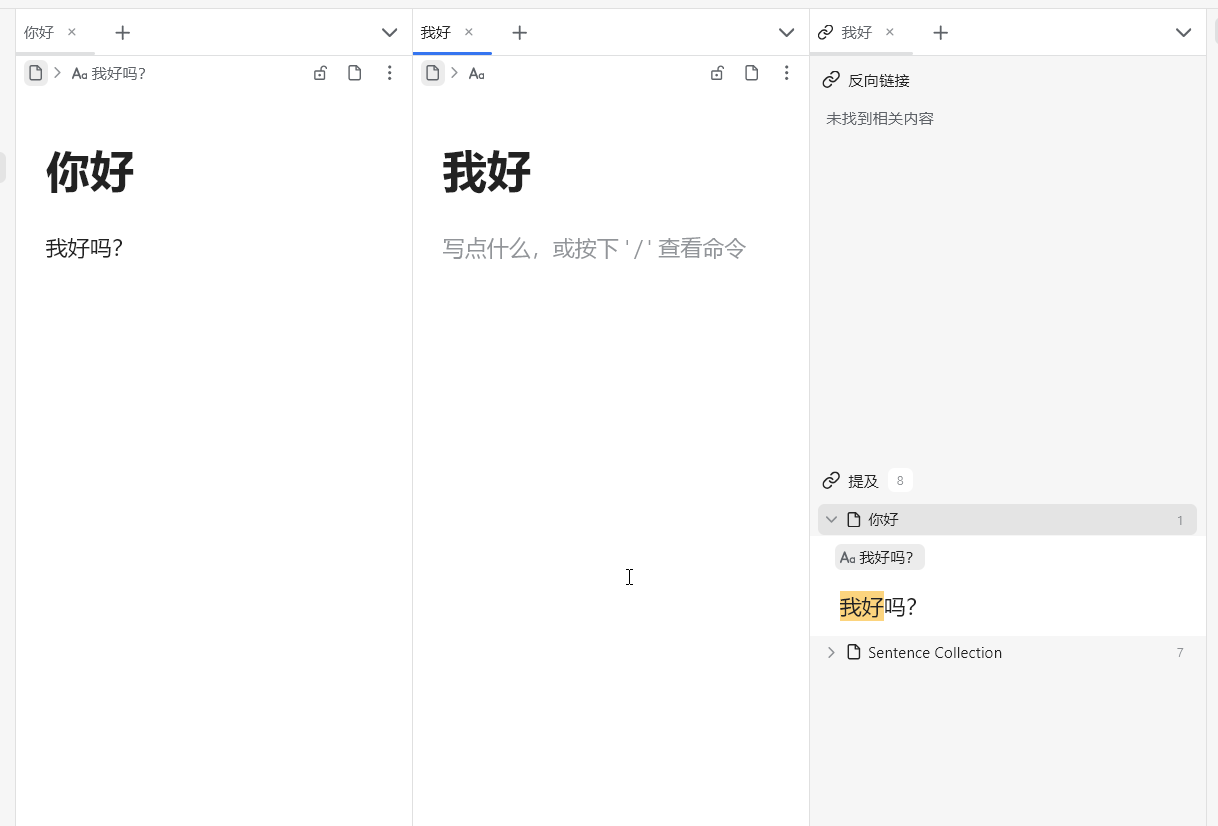Open the 你好 document from mentions
Screen dimensions: 1218x826
[x=883, y=520]
